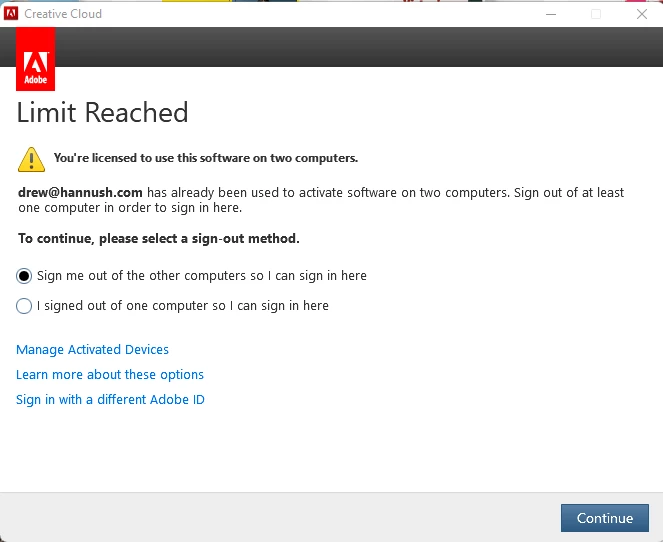The width and height of the screenshot is (663, 542).
Task: Click "You're licensed to use this software" text
Action: [206, 158]
